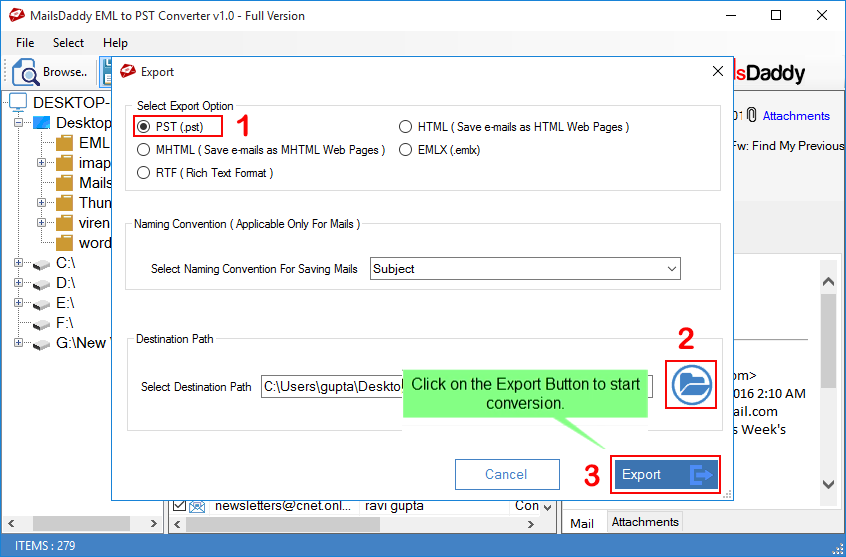
Task: Expand the D:\ drive node
Action: pos(18,282)
